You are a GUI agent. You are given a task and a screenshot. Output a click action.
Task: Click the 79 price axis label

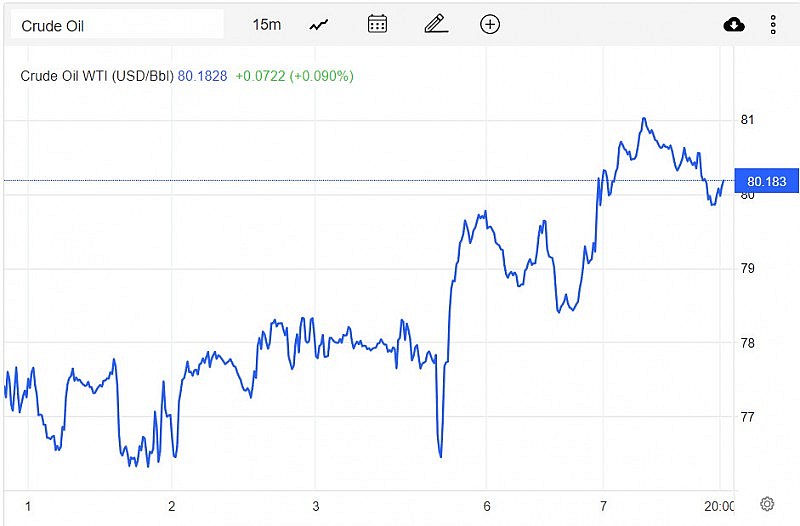click(746, 269)
